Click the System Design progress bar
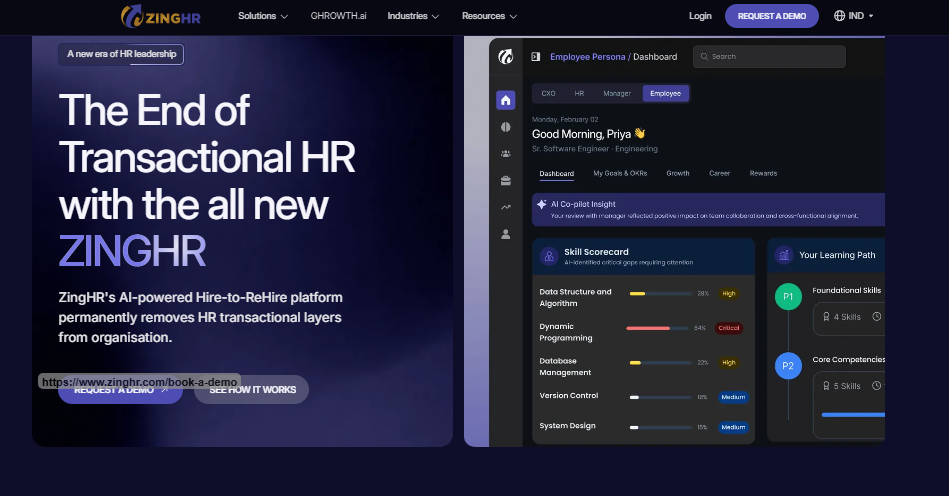949x496 pixels. (x=660, y=428)
